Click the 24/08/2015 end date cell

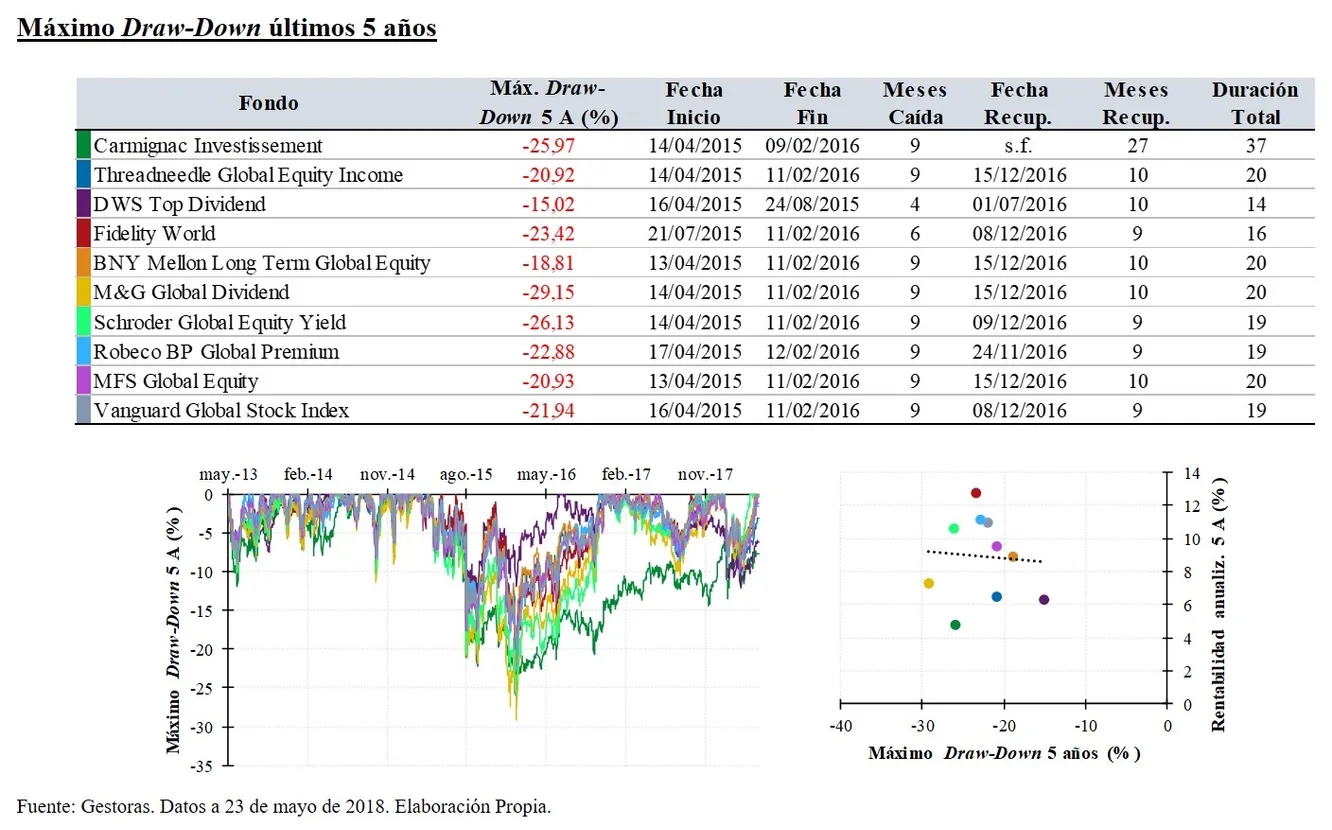(x=812, y=205)
